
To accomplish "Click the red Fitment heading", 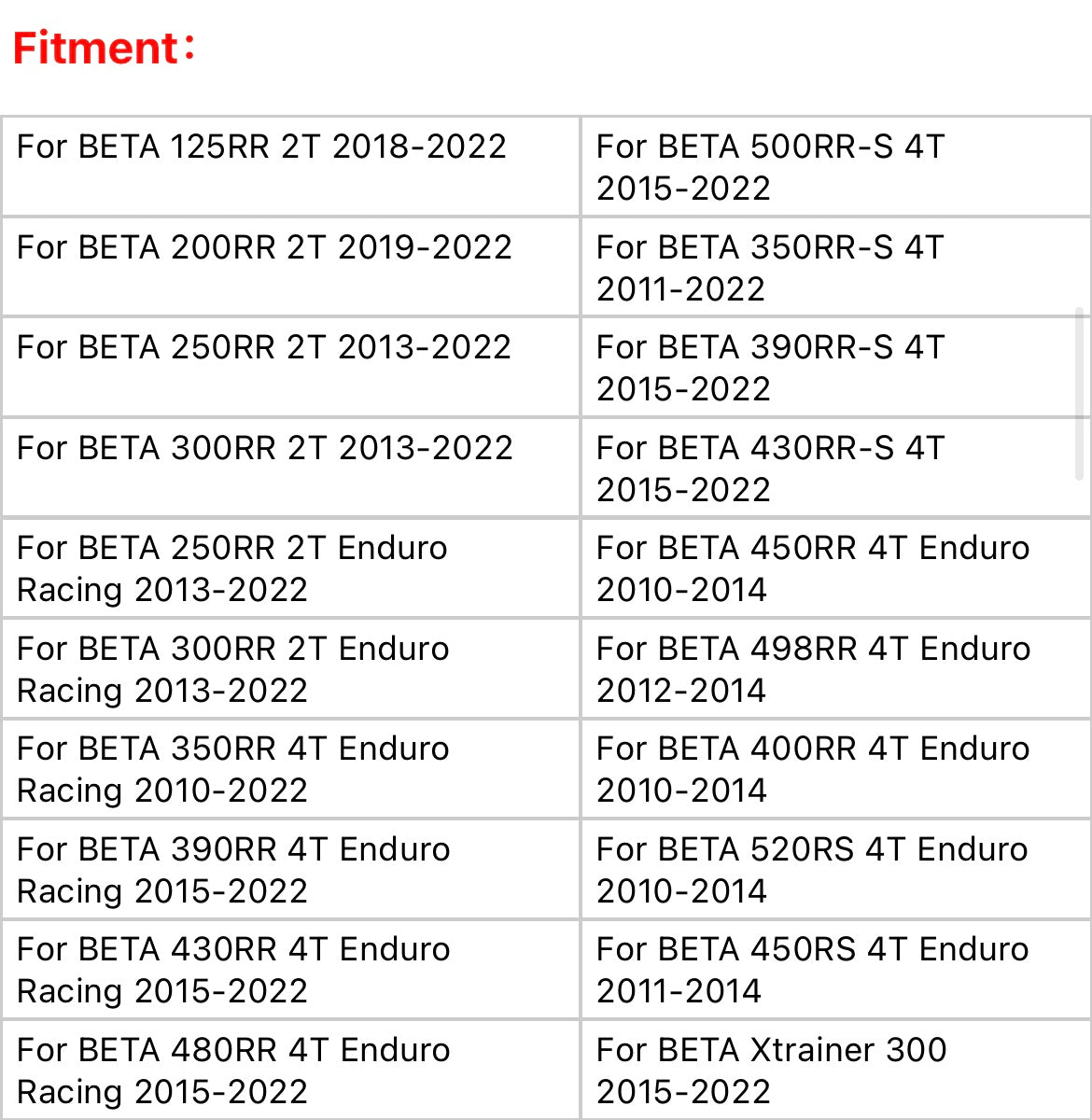I will pos(105,48).
